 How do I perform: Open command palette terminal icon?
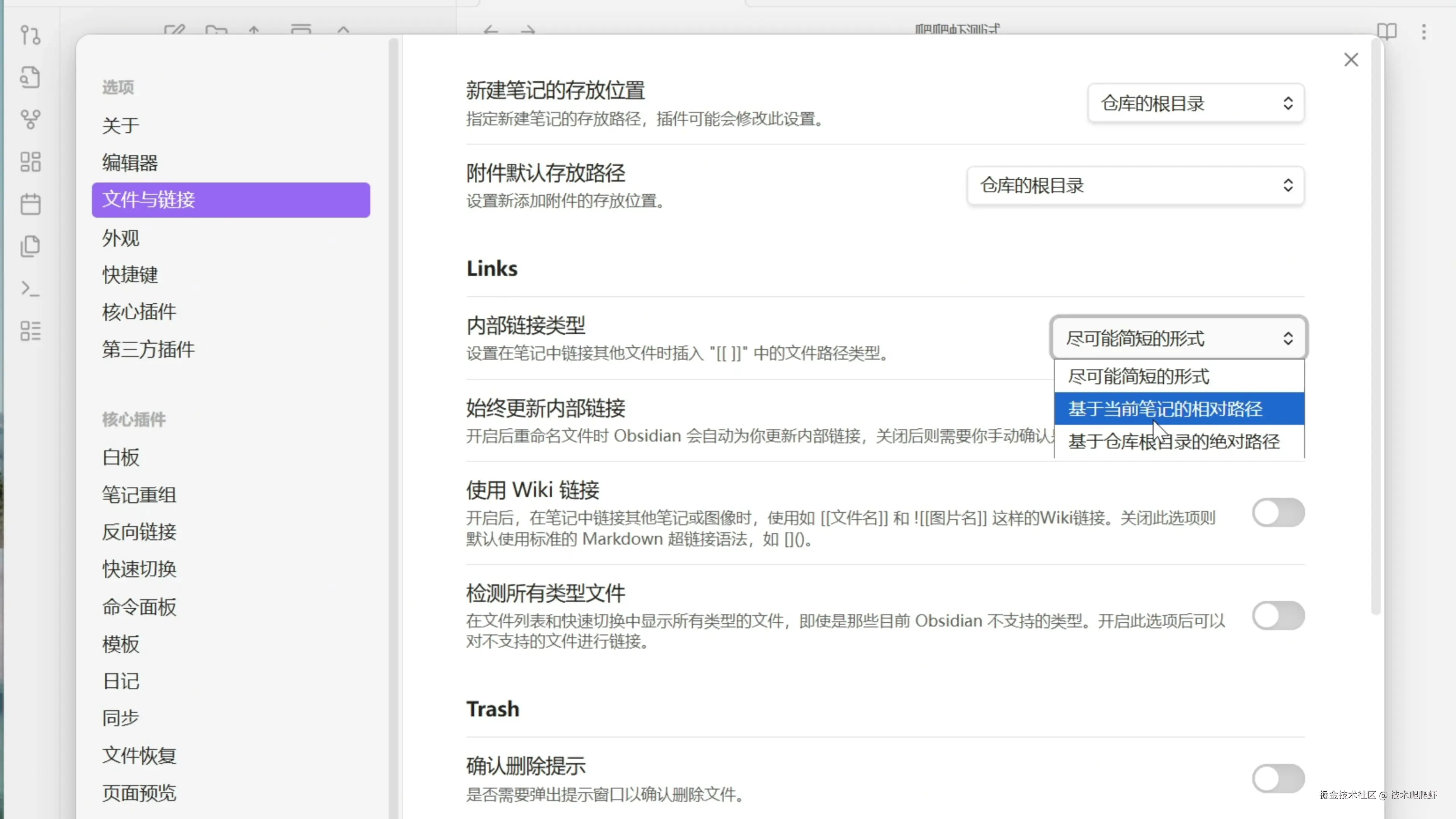pos(30,289)
